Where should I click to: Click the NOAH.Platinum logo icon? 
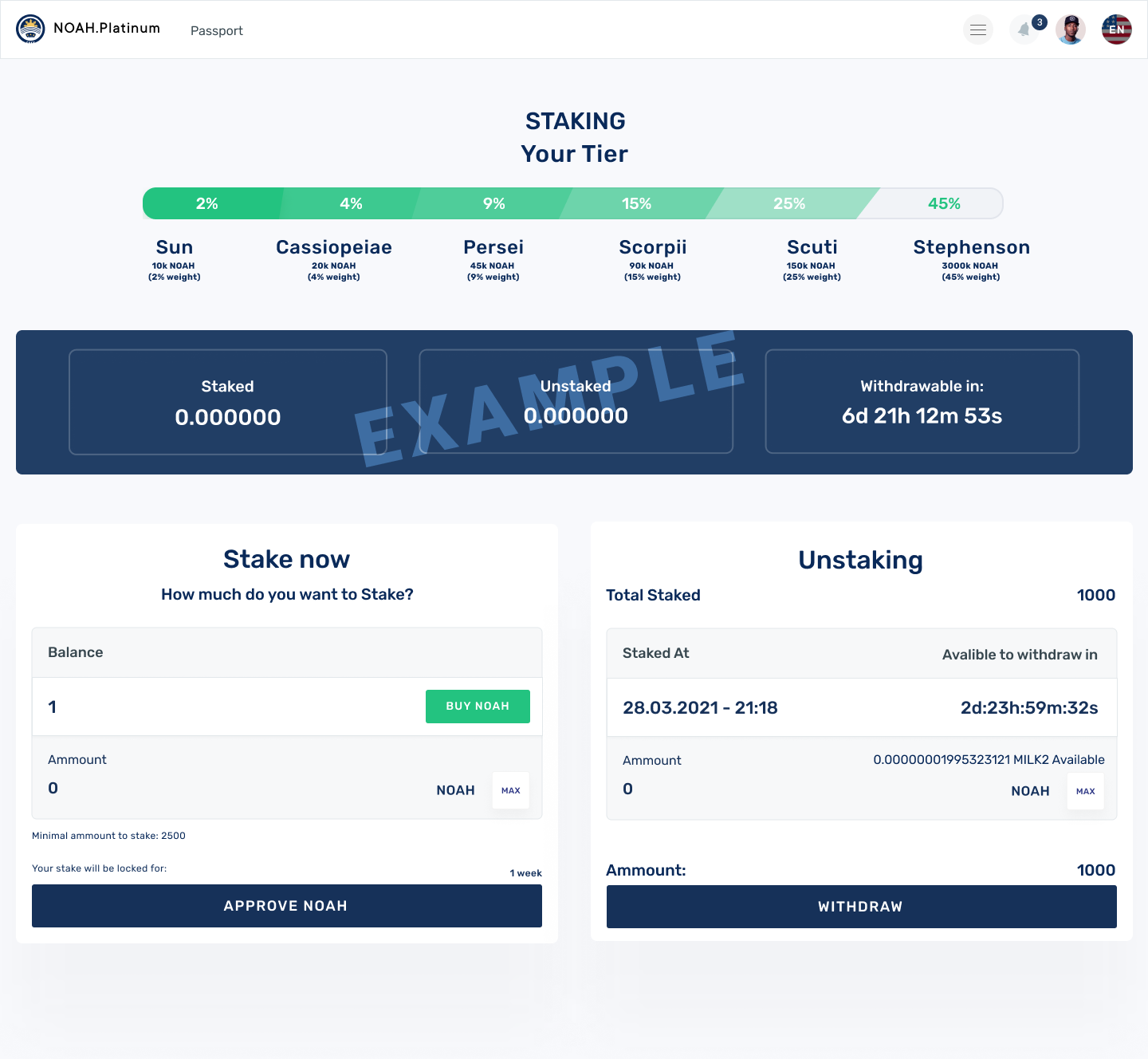coord(30,30)
